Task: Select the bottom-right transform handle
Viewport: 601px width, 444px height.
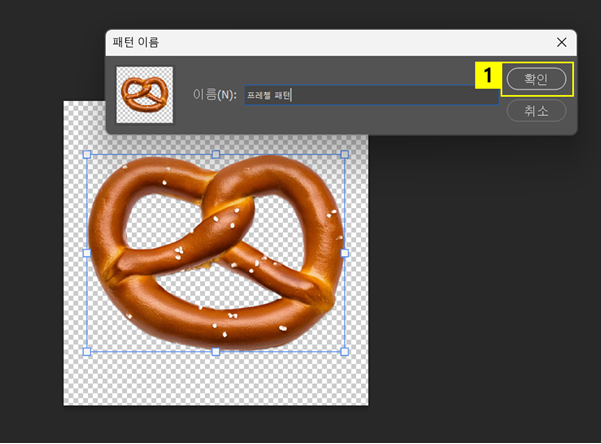Action: 345,352
